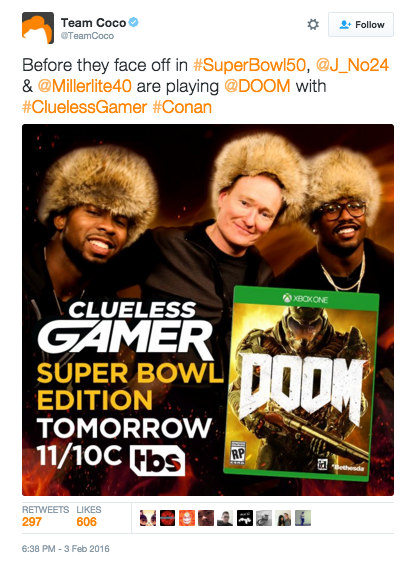Open the gear settings menu
Image resolution: width=410 pixels, height=562 pixels.
pyautogui.click(x=313, y=24)
